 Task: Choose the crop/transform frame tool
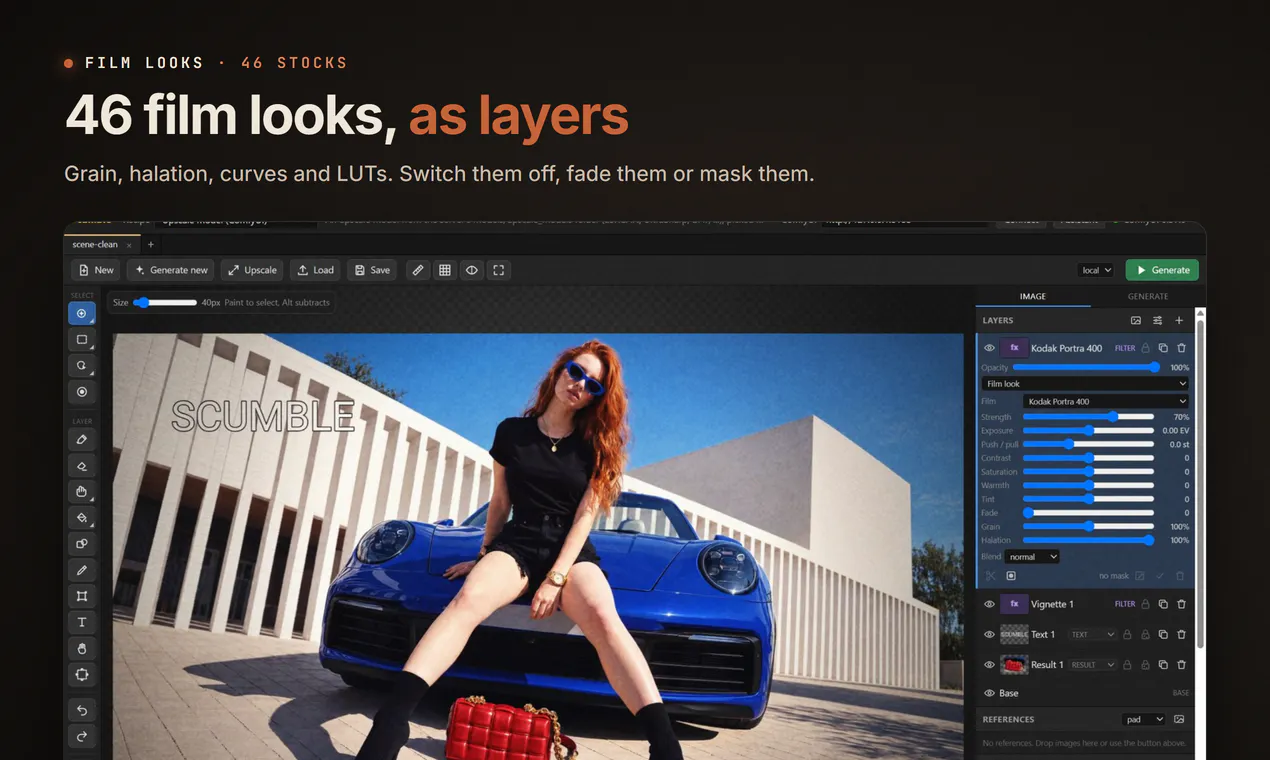click(x=82, y=596)
